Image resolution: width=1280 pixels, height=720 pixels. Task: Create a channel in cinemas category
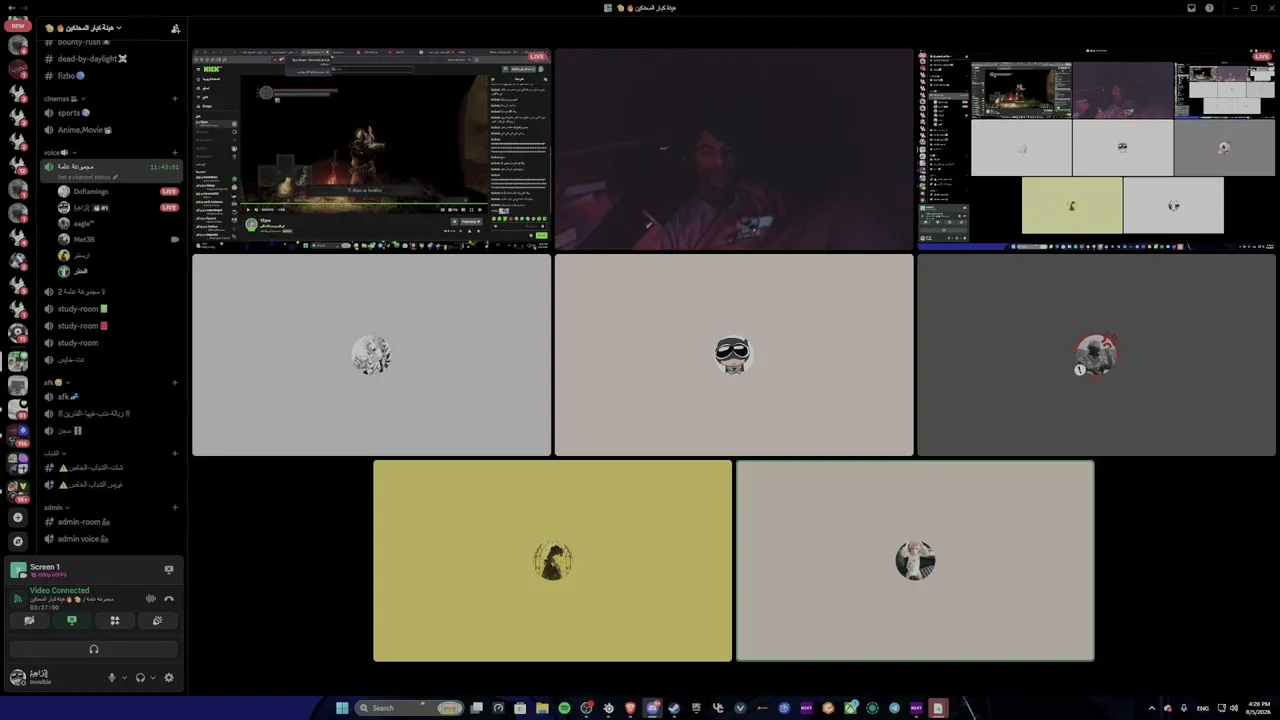point(175,99)
